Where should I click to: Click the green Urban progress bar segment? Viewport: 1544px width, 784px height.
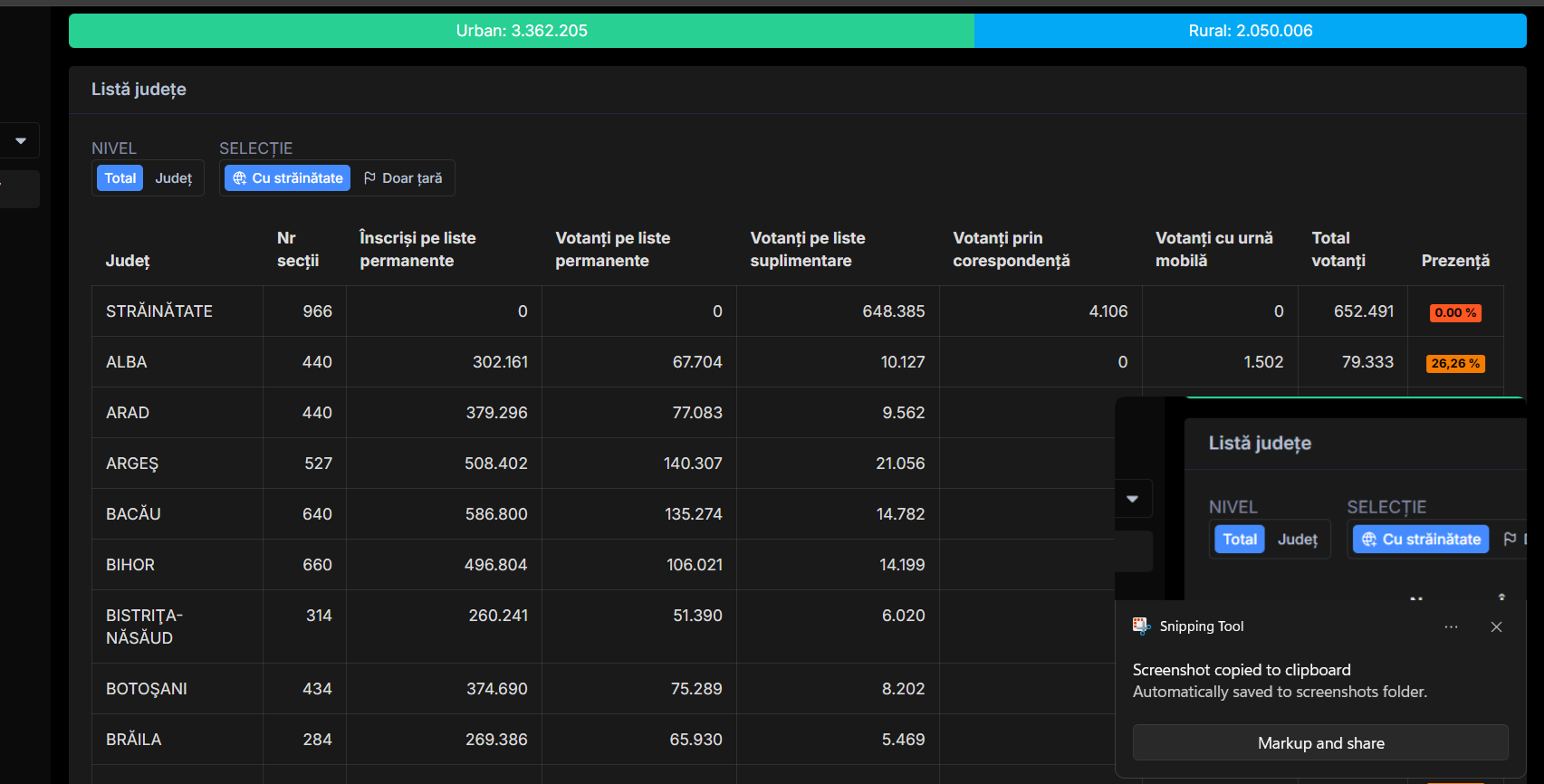[522, 31]
